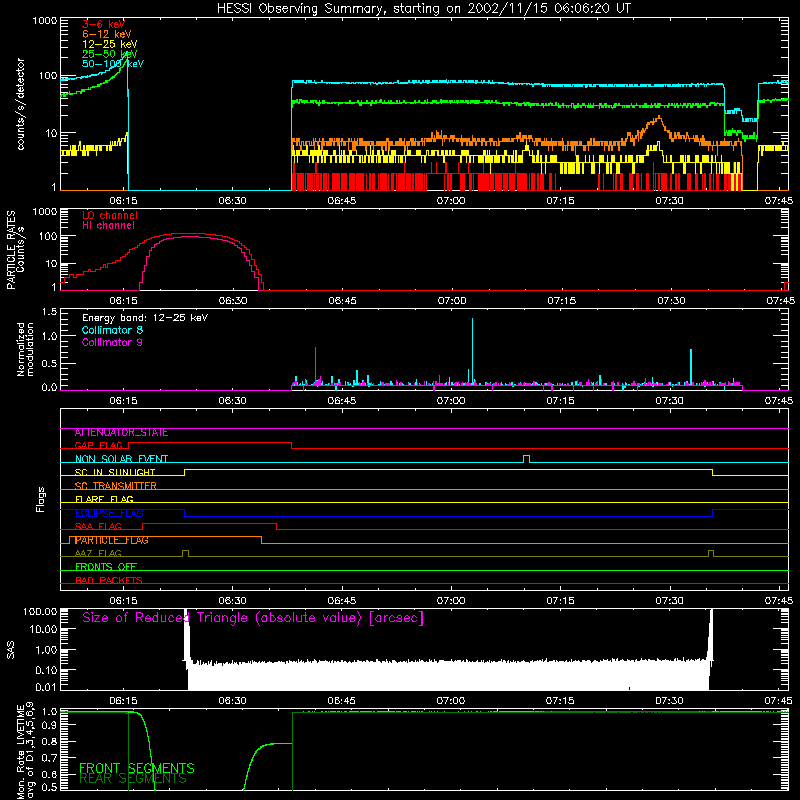Screen dimensions: 800x800
Task: Click the counts/s/detector axis label
Action: point(20,104)
